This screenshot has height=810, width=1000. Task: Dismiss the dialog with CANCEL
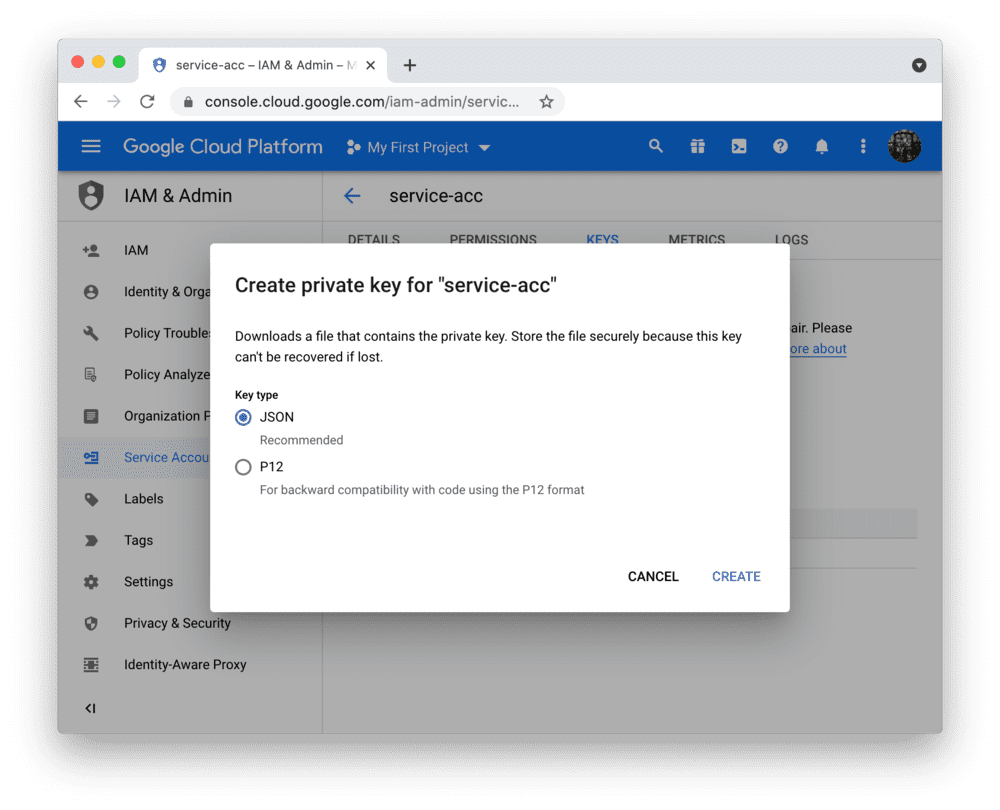[x=653, y=576]
